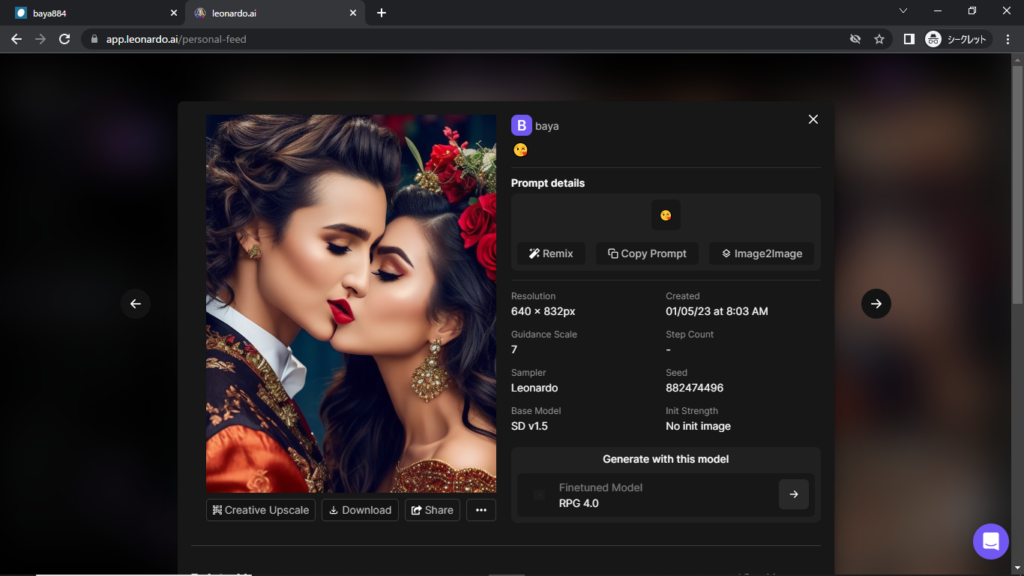This screenshot has height=576, width=1024.
Task: Close the image details modal
Action: click(x=813, y=119)
